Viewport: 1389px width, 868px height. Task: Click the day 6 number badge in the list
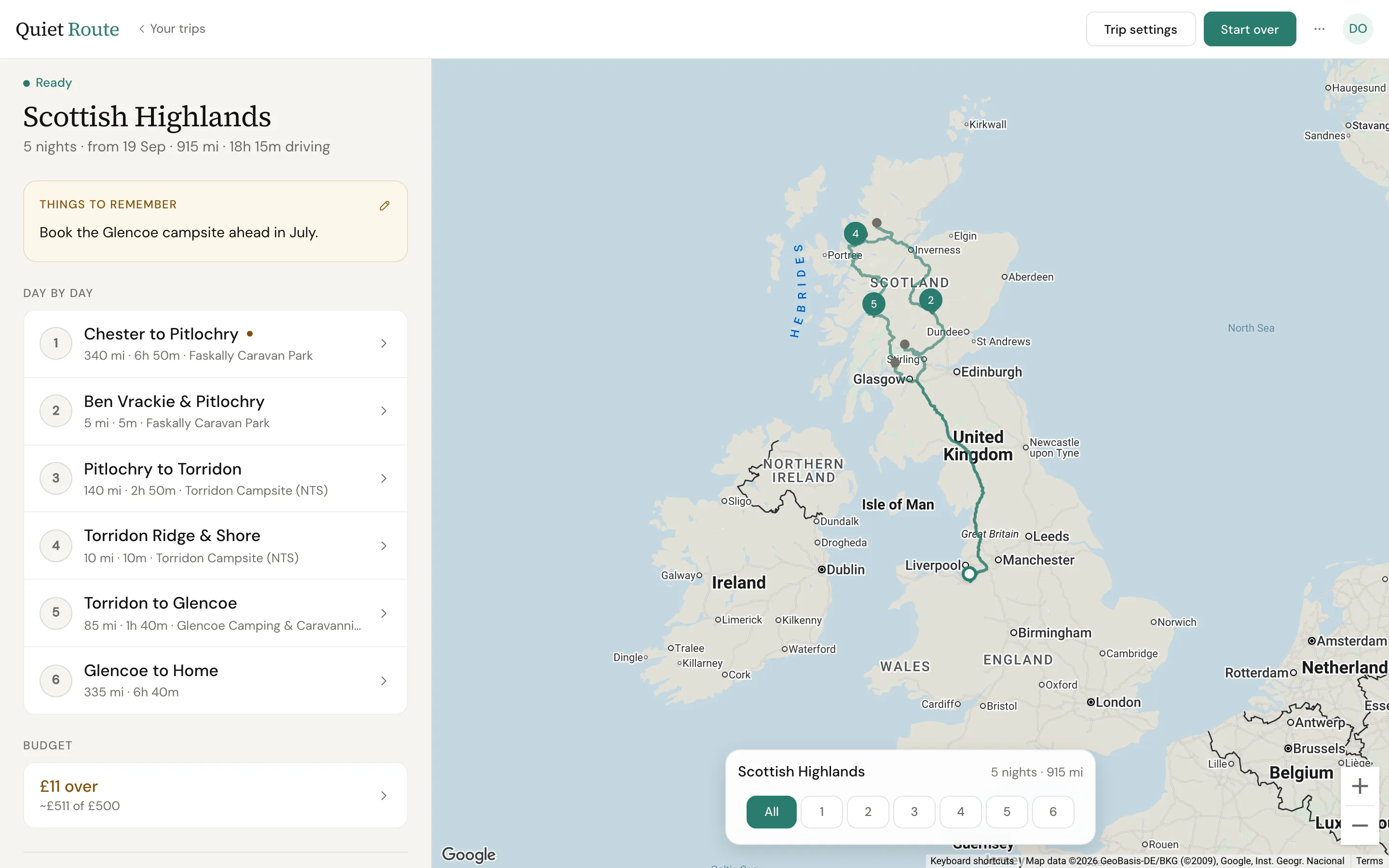point(55,681)
